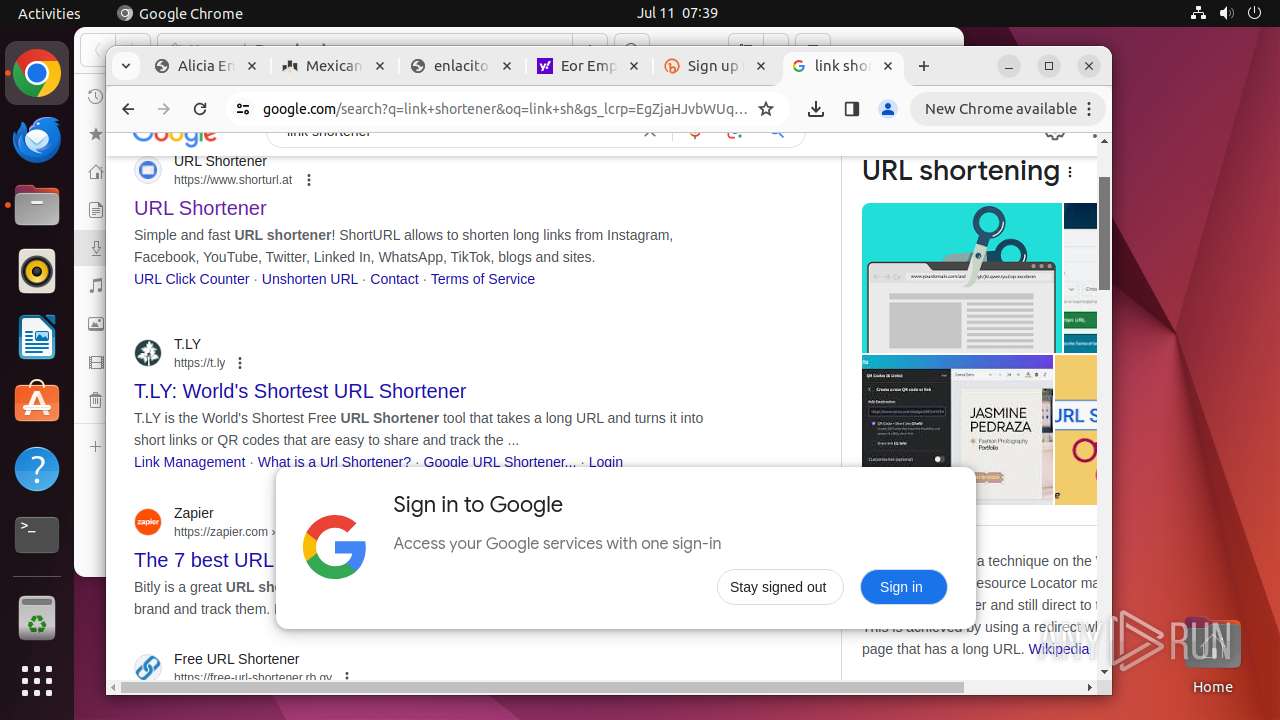Close the link shortener tab
1280x720 pixels.
[x=888, y=66]
